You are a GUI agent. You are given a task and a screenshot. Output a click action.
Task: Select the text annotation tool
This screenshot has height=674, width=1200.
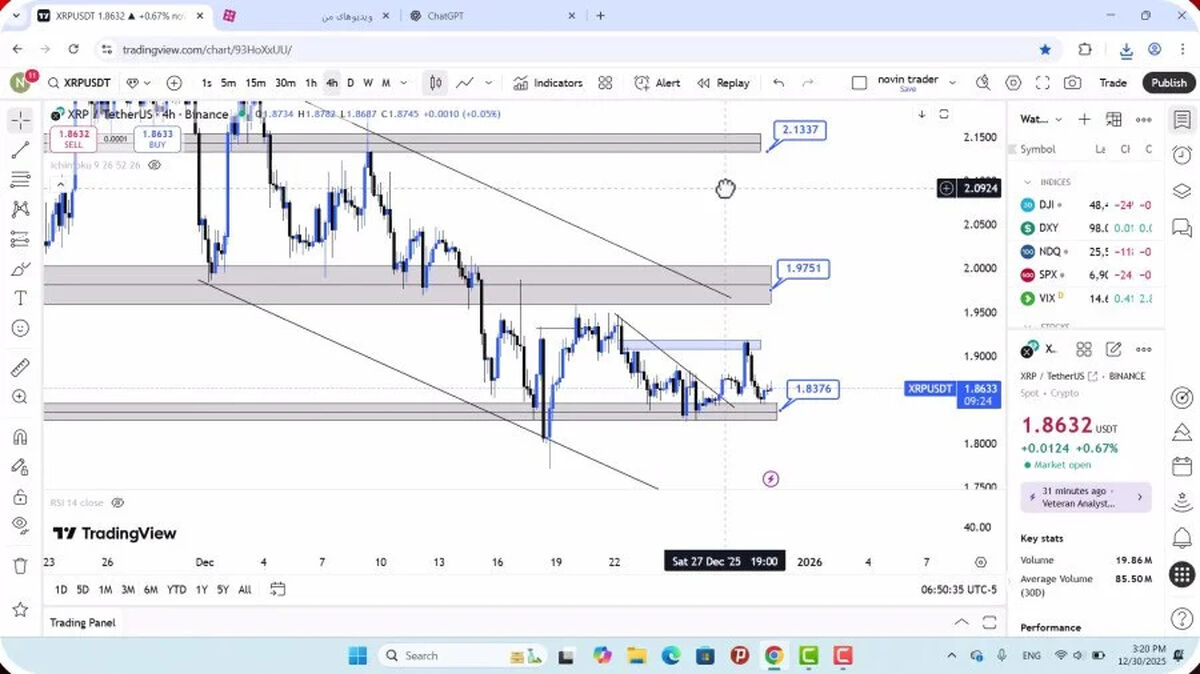coord(20,298)
